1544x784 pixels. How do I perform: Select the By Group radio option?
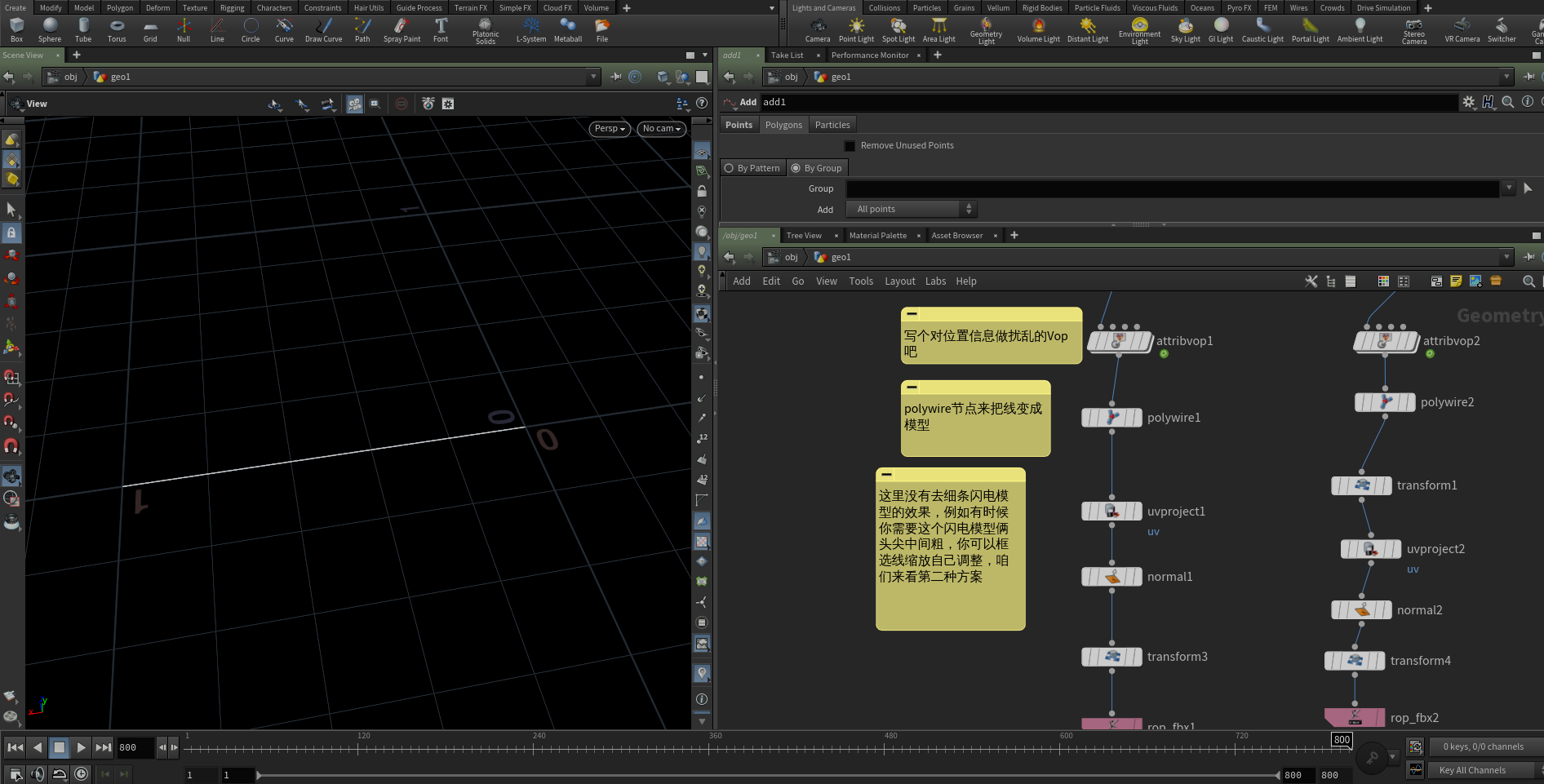pos(796,168)
